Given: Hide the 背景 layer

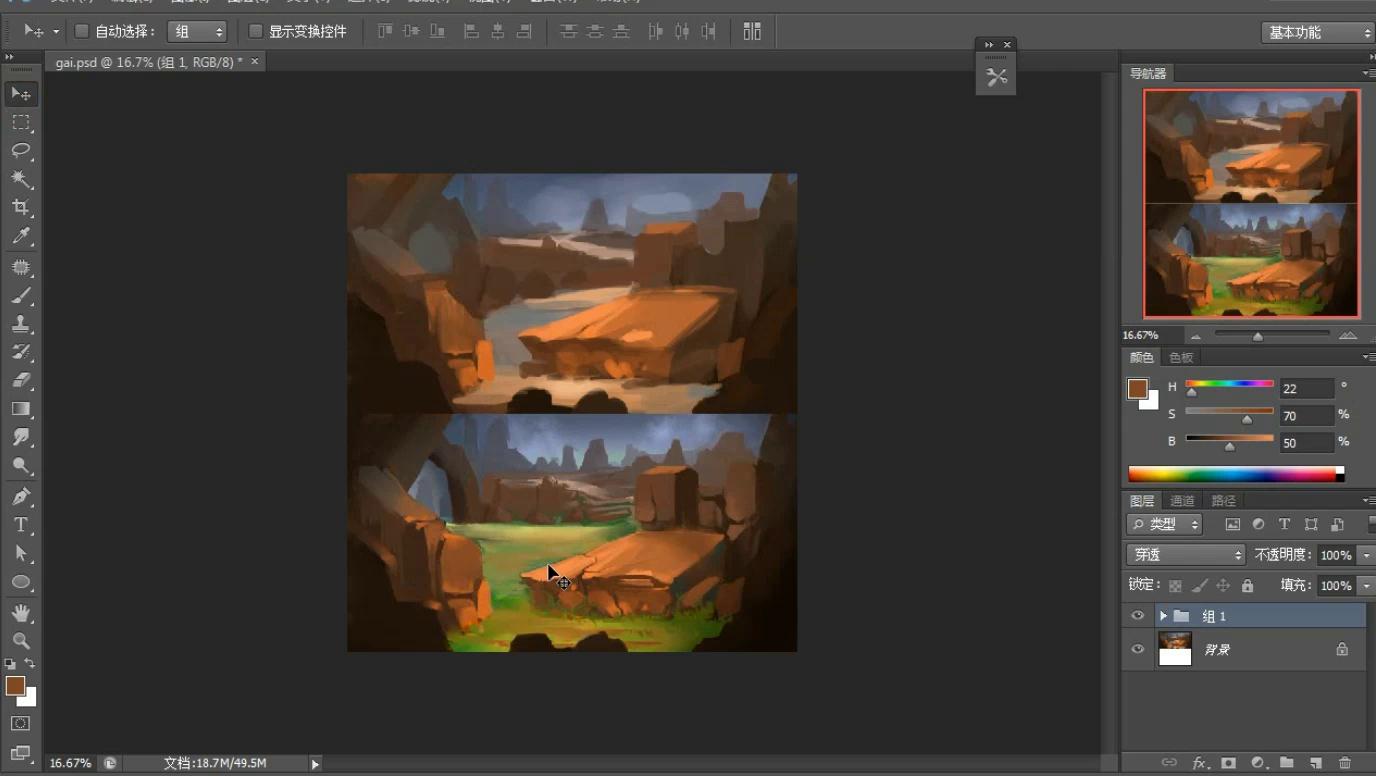Looking at the screenshot, I should 1137,649.
